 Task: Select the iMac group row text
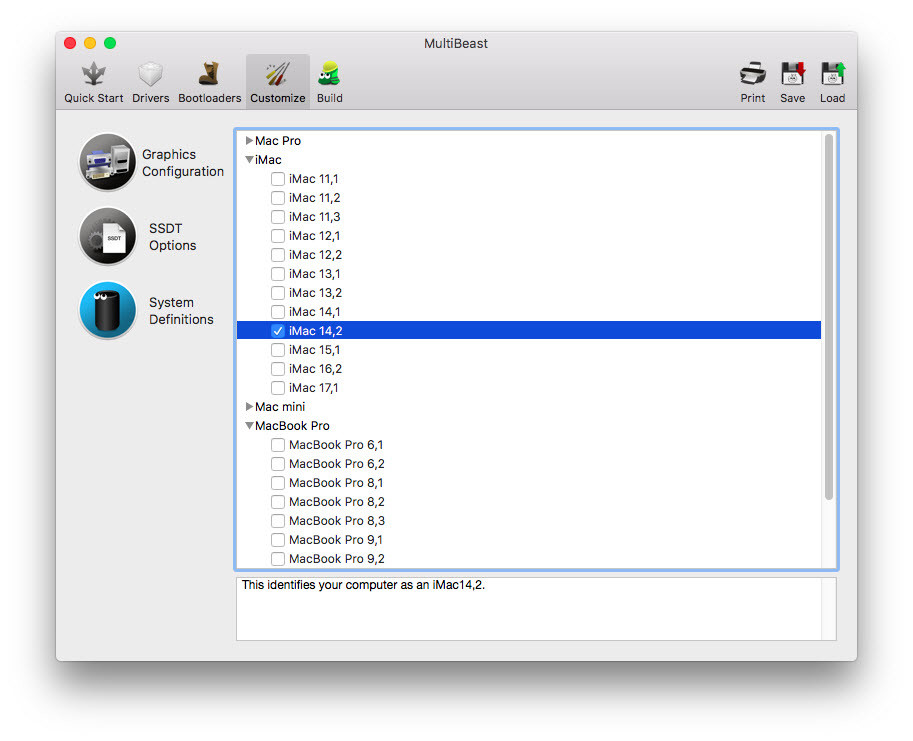point(268,159)
